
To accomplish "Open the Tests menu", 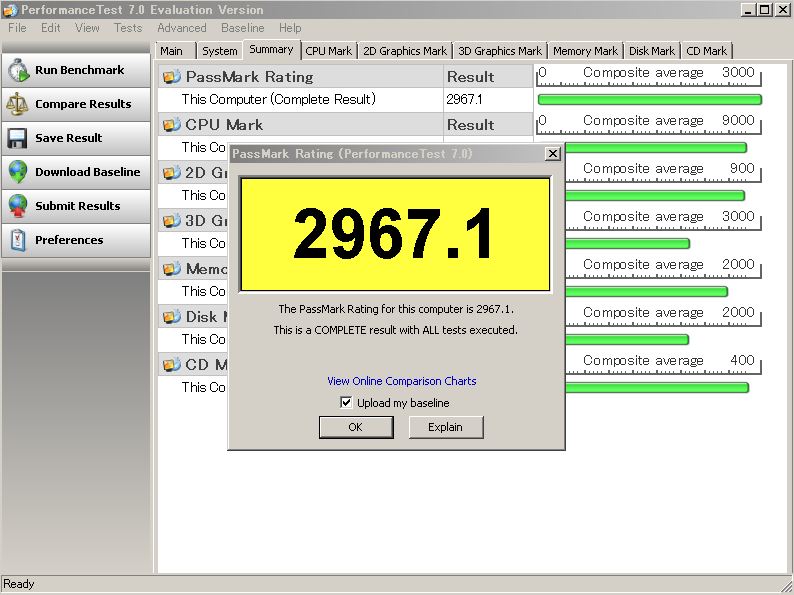I will coord(128,28).
